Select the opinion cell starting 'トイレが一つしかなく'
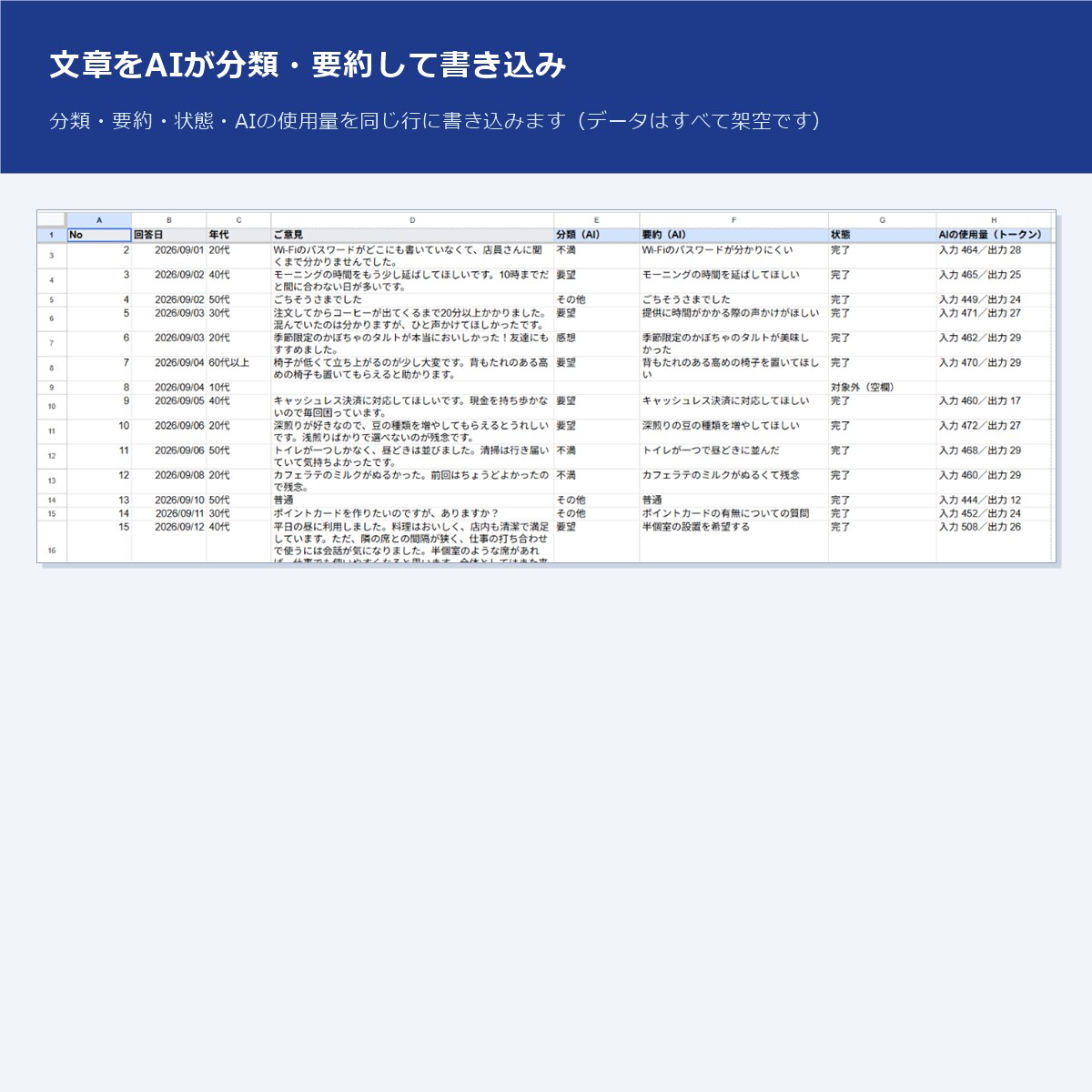This screenshot has height=1092, width=1092. pos(412,456)
